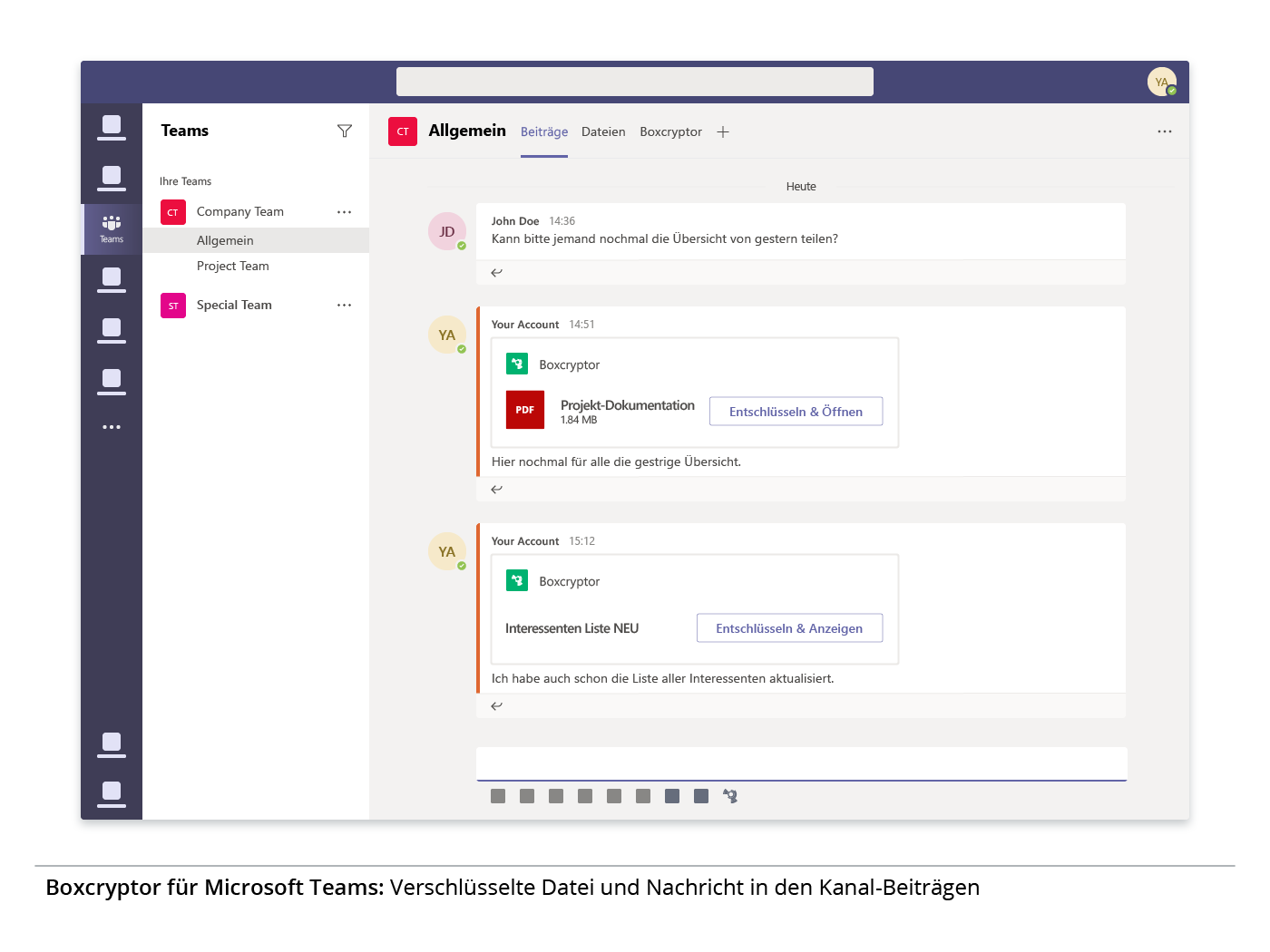Click the filter funnel icon beside Teams
This screenshot has height=952, width=1270.
(x=345, y=131)
